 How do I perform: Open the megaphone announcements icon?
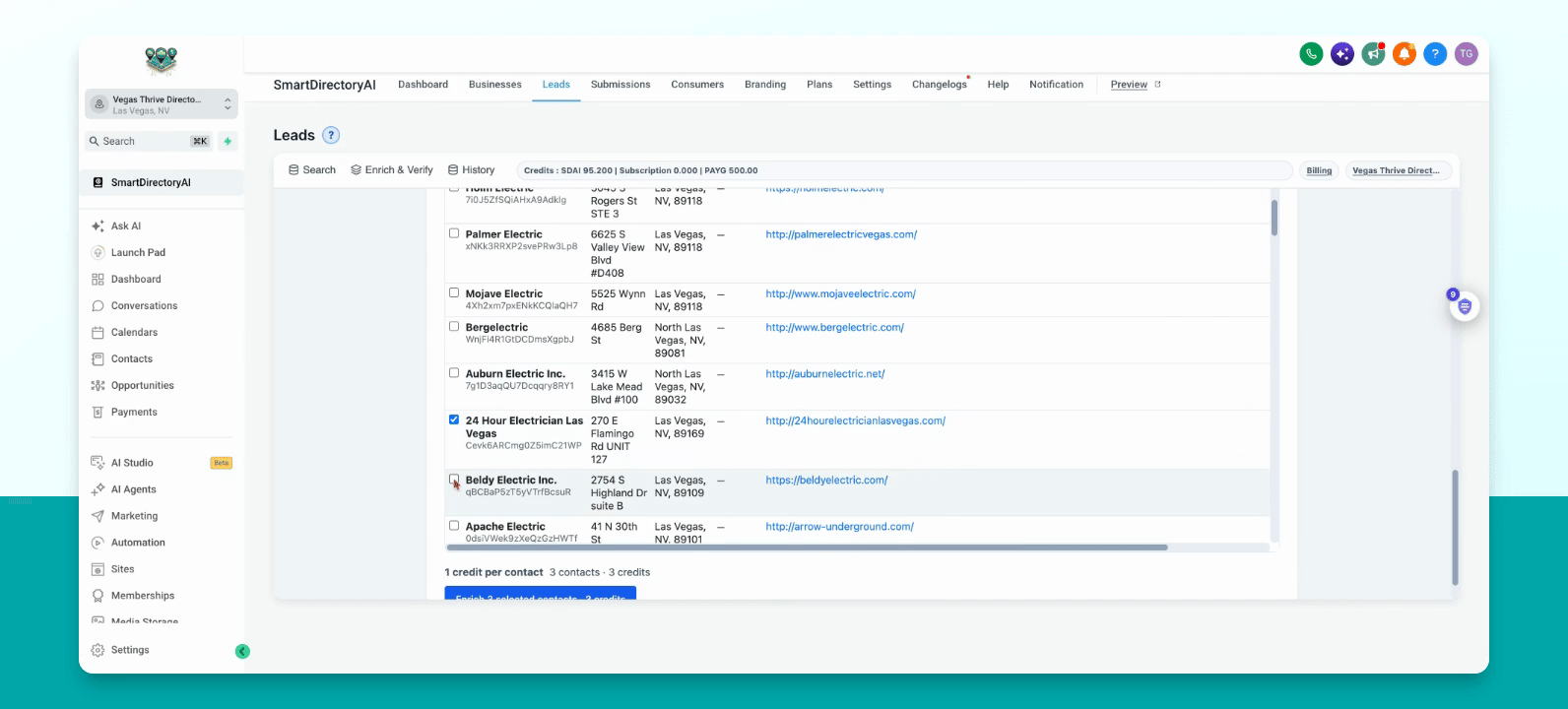click(1373, 54)
